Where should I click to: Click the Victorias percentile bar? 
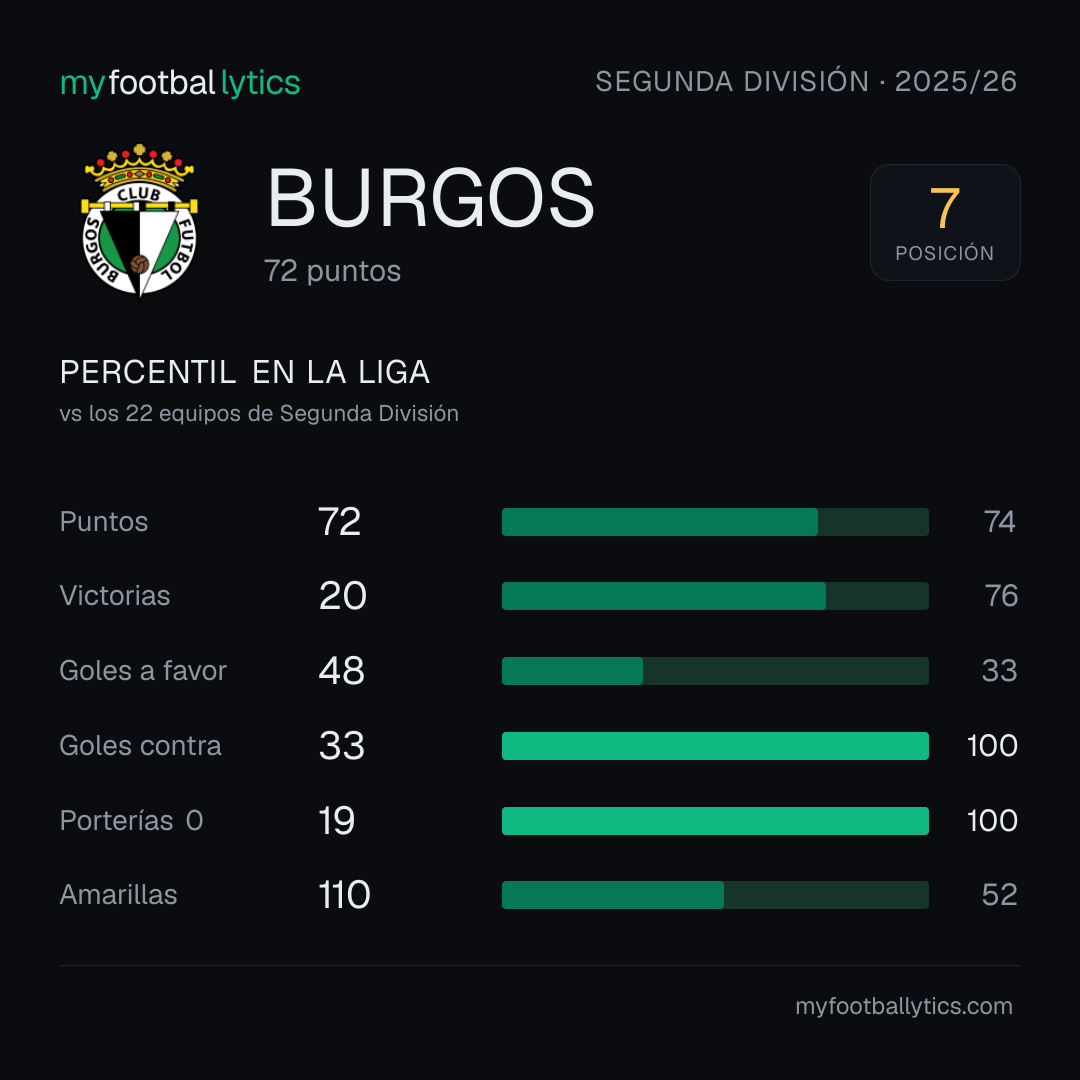[x=715, y=596]
